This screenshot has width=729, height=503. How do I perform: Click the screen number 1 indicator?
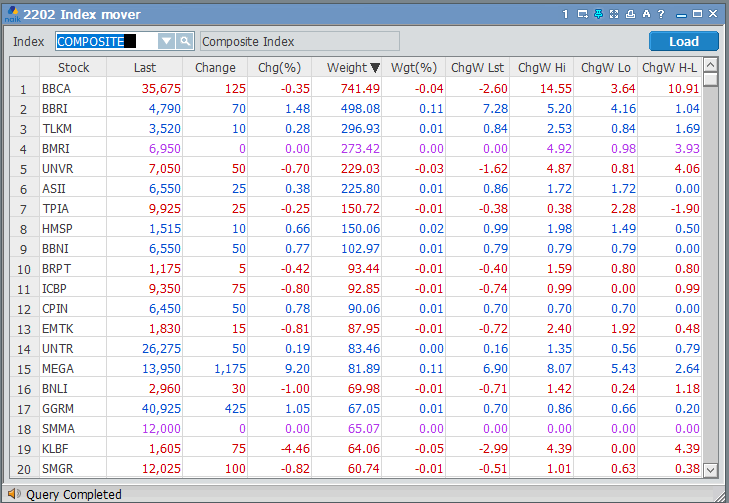(565, 15)
